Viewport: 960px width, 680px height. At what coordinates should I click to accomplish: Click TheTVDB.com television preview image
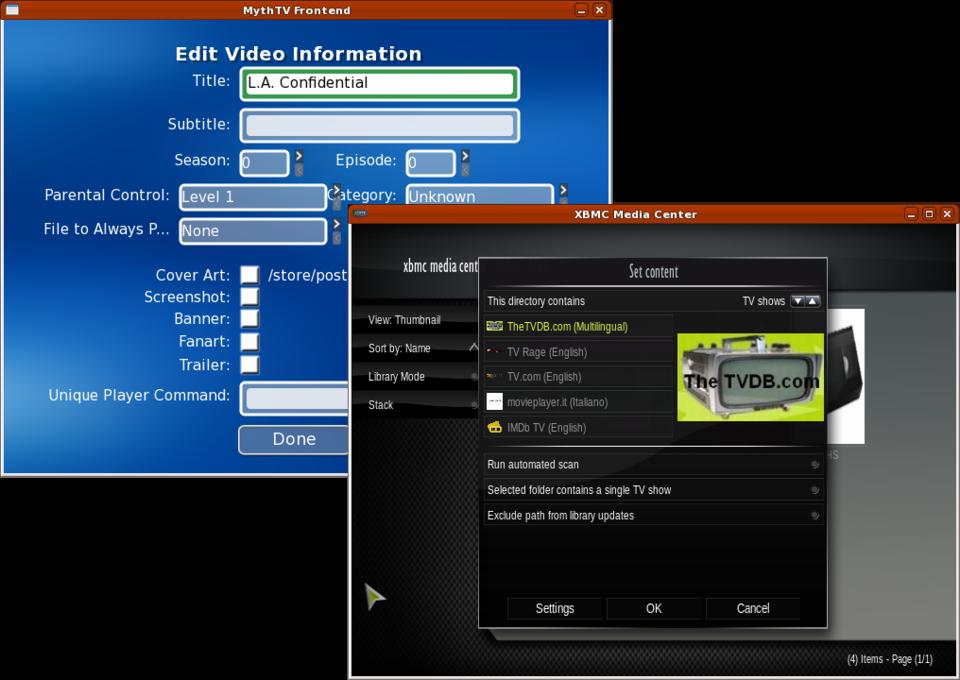click(x=750, y=377)
